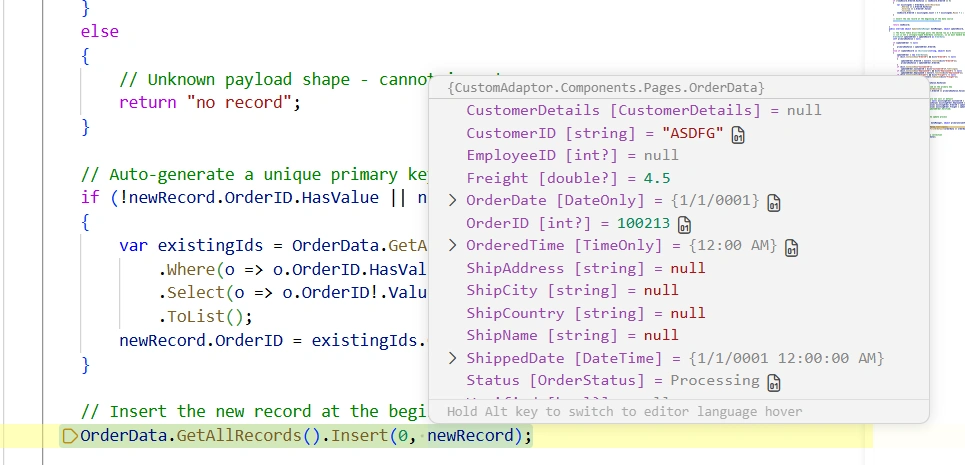Viewport: 965px width, 465px height.
Task: Click the newRecord argument in Insert call
Action: coord(470,435)
